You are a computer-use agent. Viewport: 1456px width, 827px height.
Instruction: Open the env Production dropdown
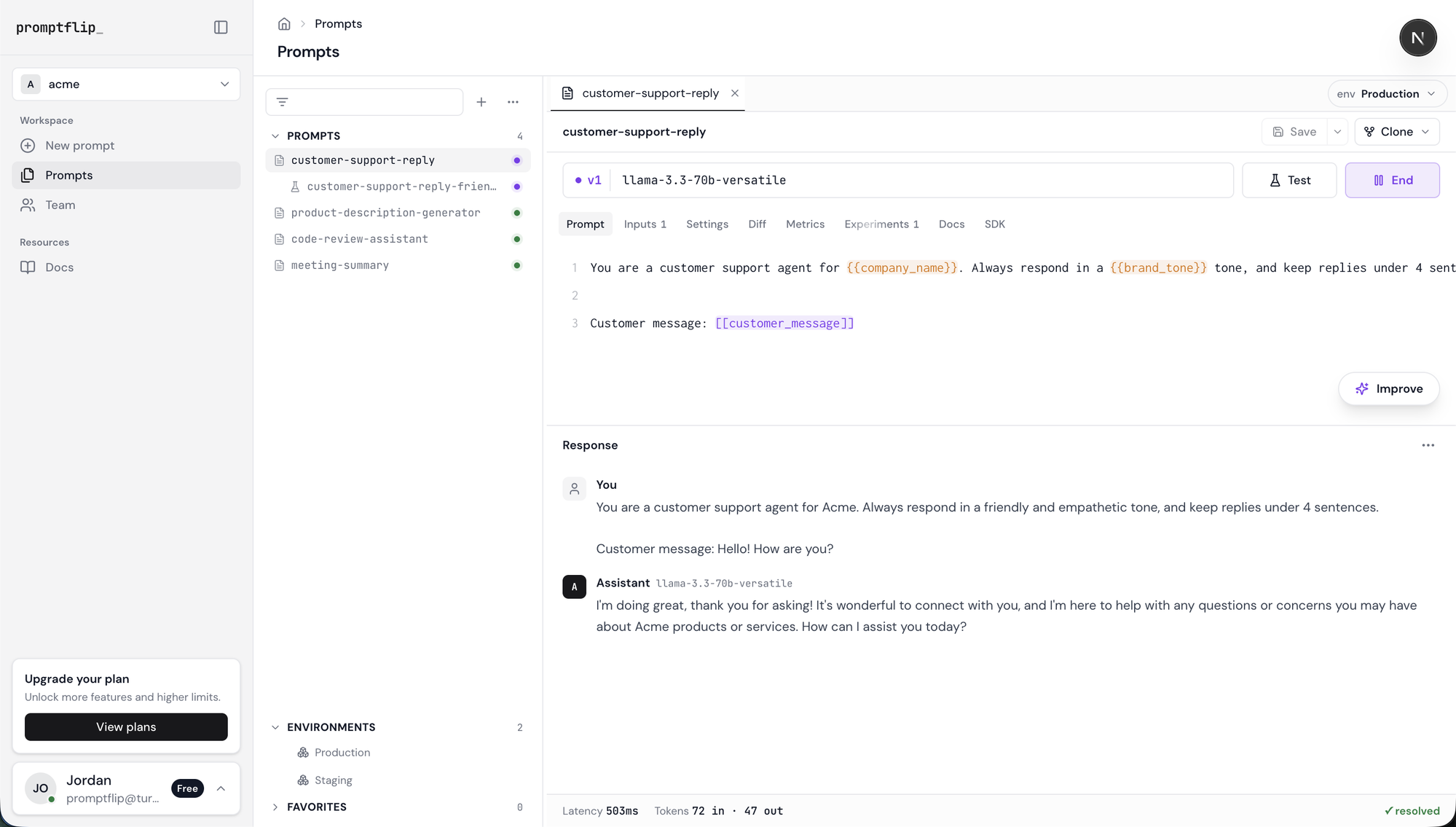[x=1387, y=94]
